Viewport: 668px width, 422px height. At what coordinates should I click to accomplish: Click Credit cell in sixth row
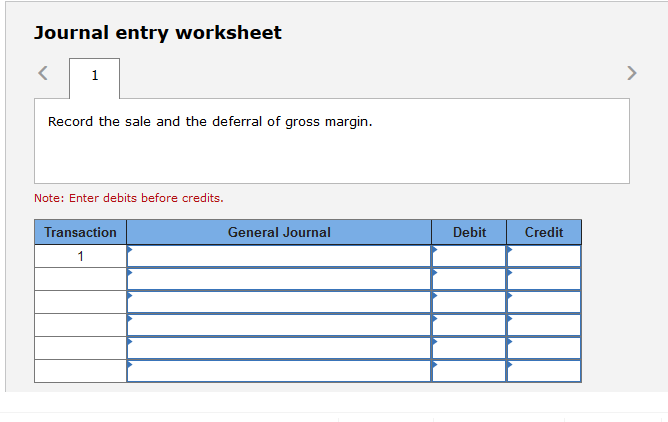pyautogui.click(x=544, y=371)
